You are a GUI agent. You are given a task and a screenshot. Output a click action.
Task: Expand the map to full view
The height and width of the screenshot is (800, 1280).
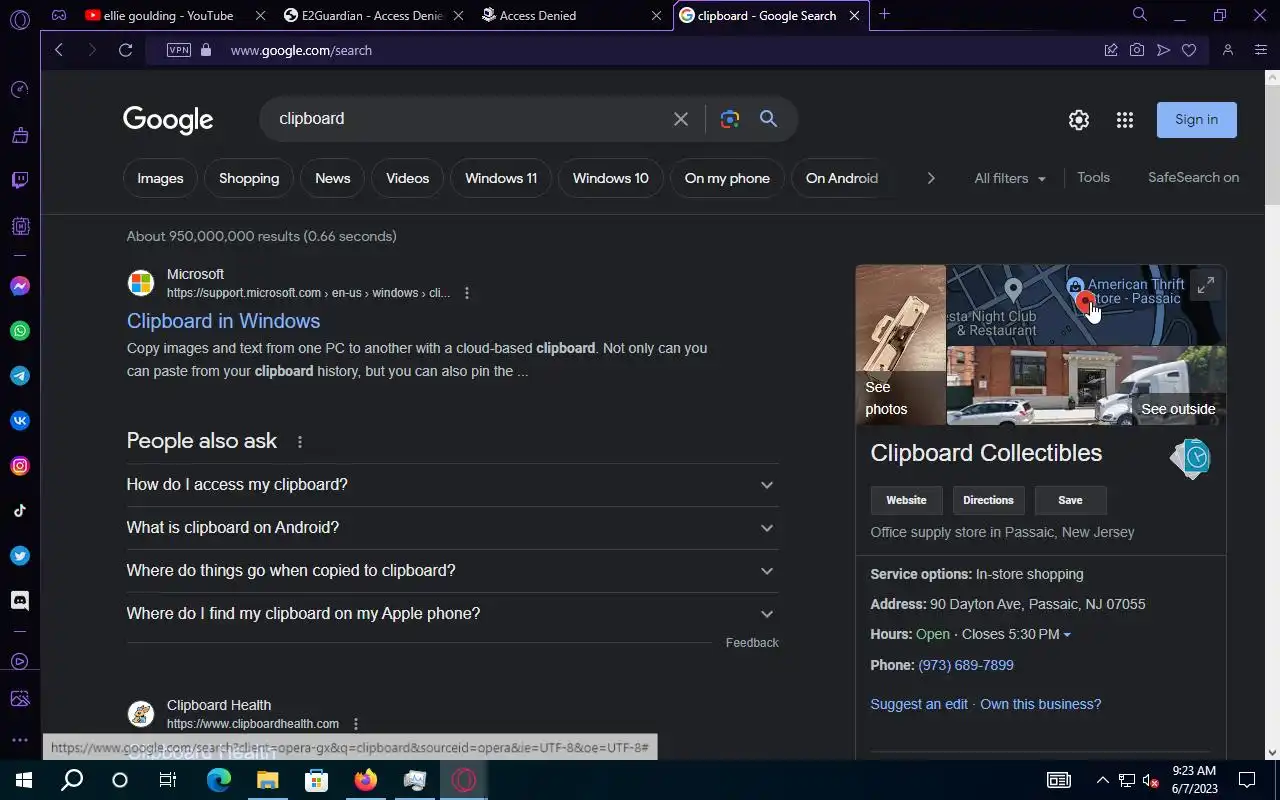[x=1206, y=284]
